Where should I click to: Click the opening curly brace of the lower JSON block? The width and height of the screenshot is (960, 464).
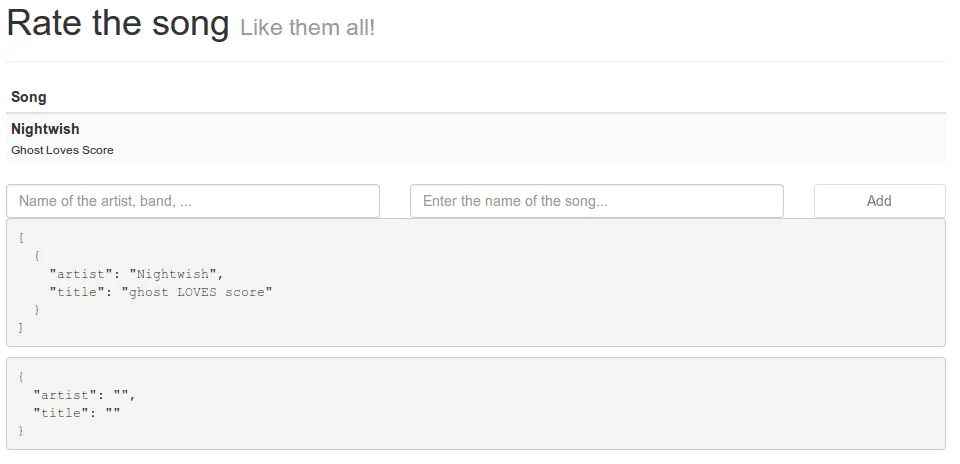[x=21, y=377]
